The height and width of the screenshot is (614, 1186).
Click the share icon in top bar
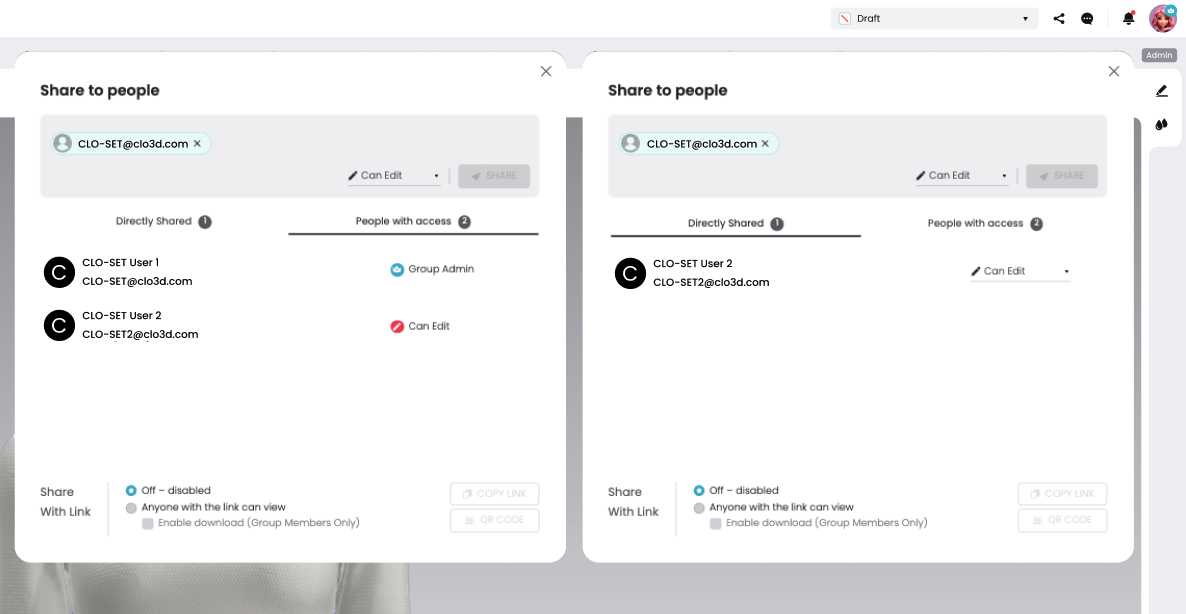tap(1059, 19)
